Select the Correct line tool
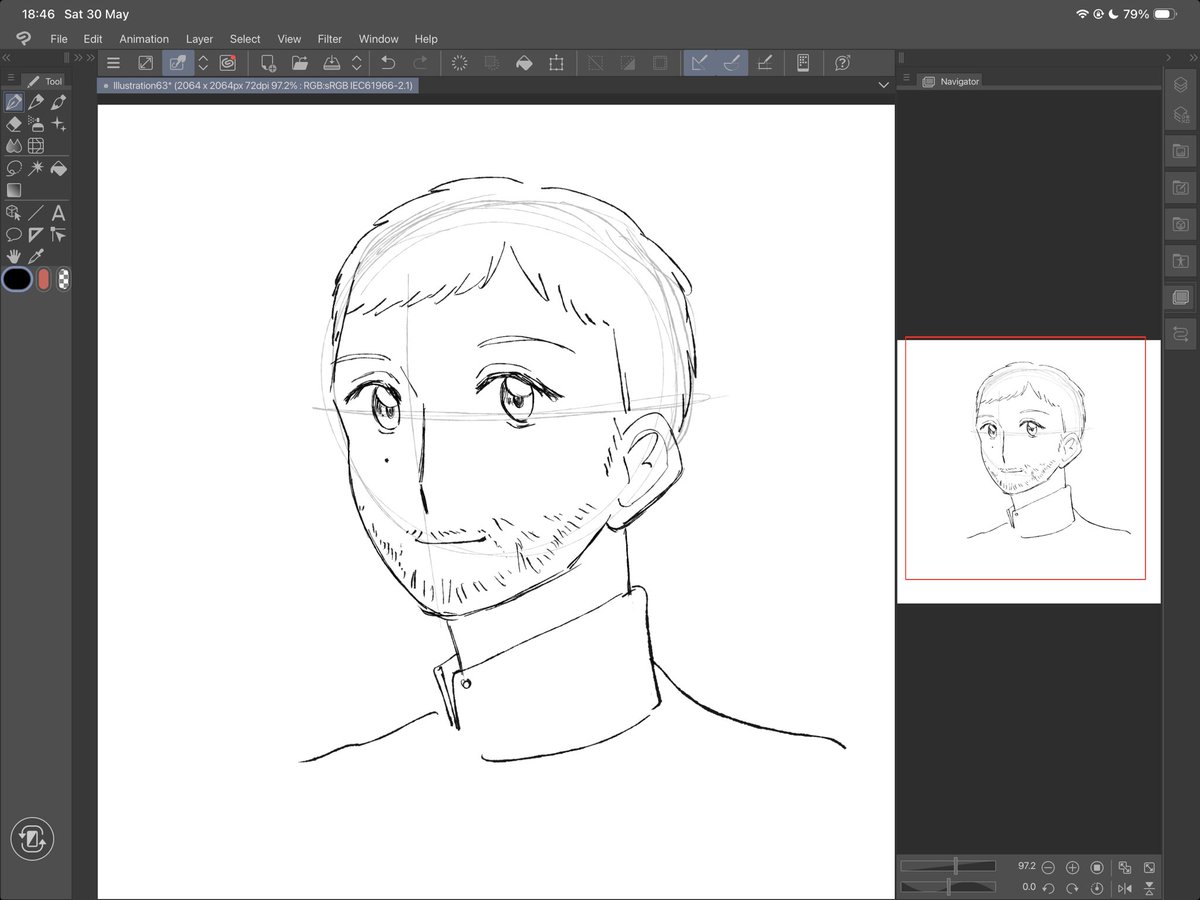The height and width of the screenshot is (900, 1200). (x=58, y=234)
